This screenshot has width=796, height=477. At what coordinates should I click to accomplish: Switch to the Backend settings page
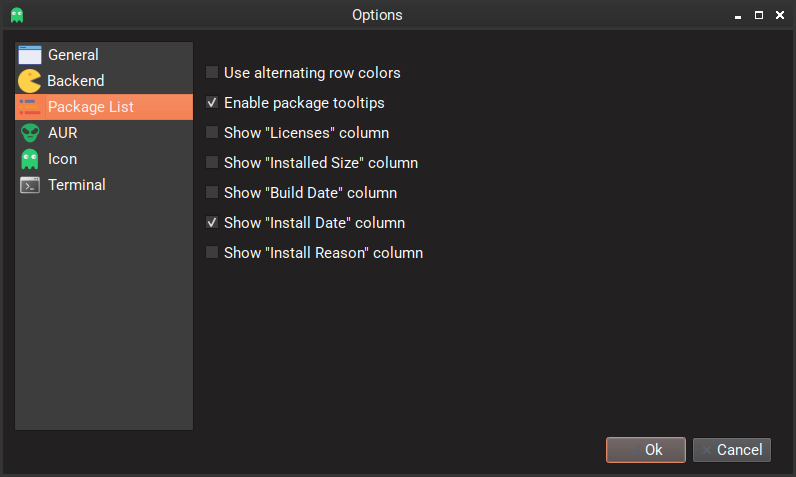click(x=76, y=81)
